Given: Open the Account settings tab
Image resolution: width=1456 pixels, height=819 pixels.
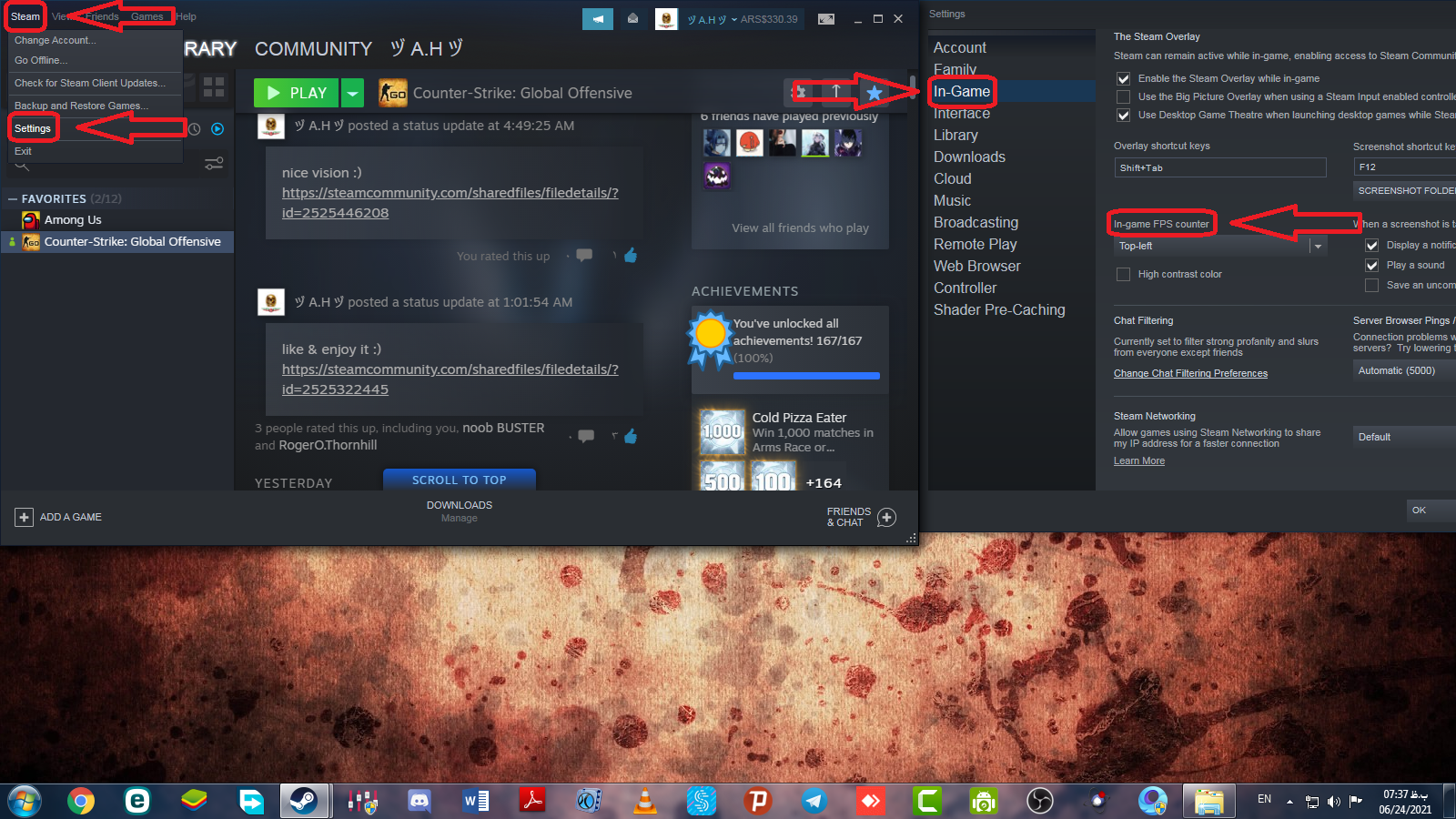Looking at the screenshot, I should [x=960, y=47].
